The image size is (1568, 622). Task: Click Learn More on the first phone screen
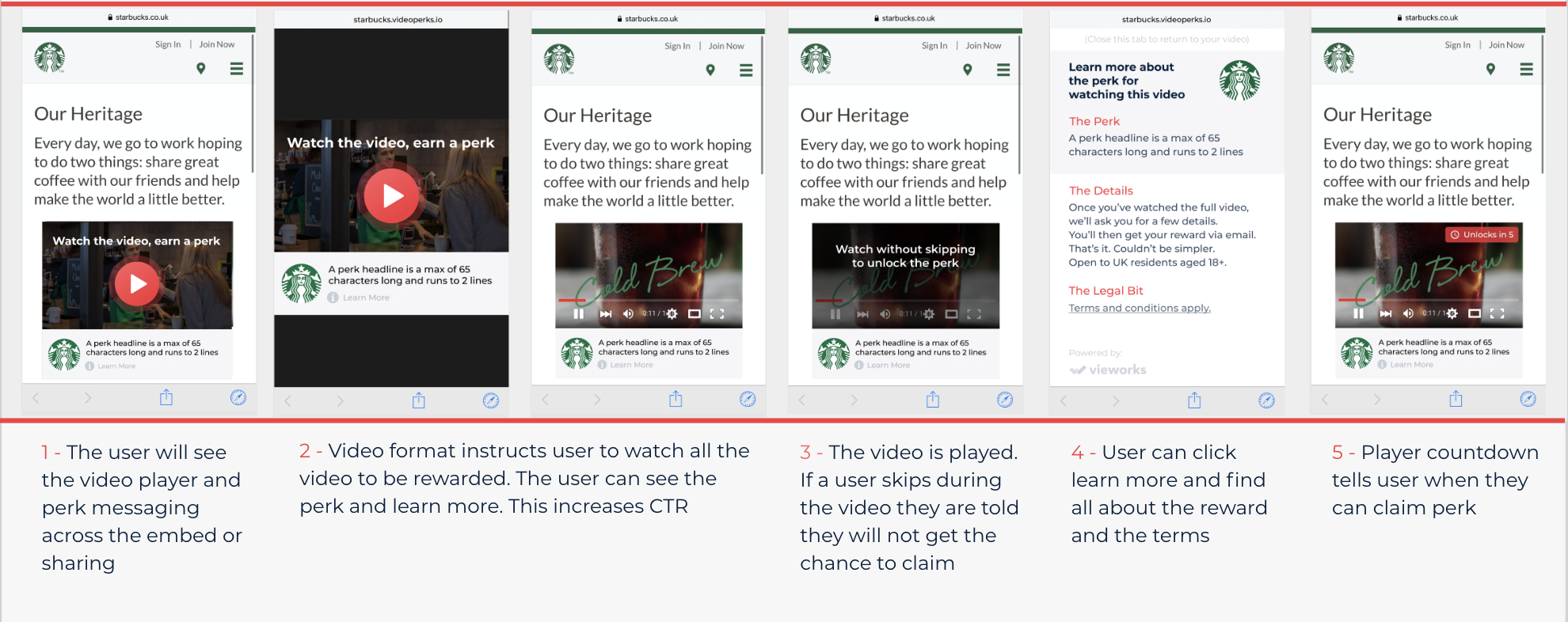[116, 366]
